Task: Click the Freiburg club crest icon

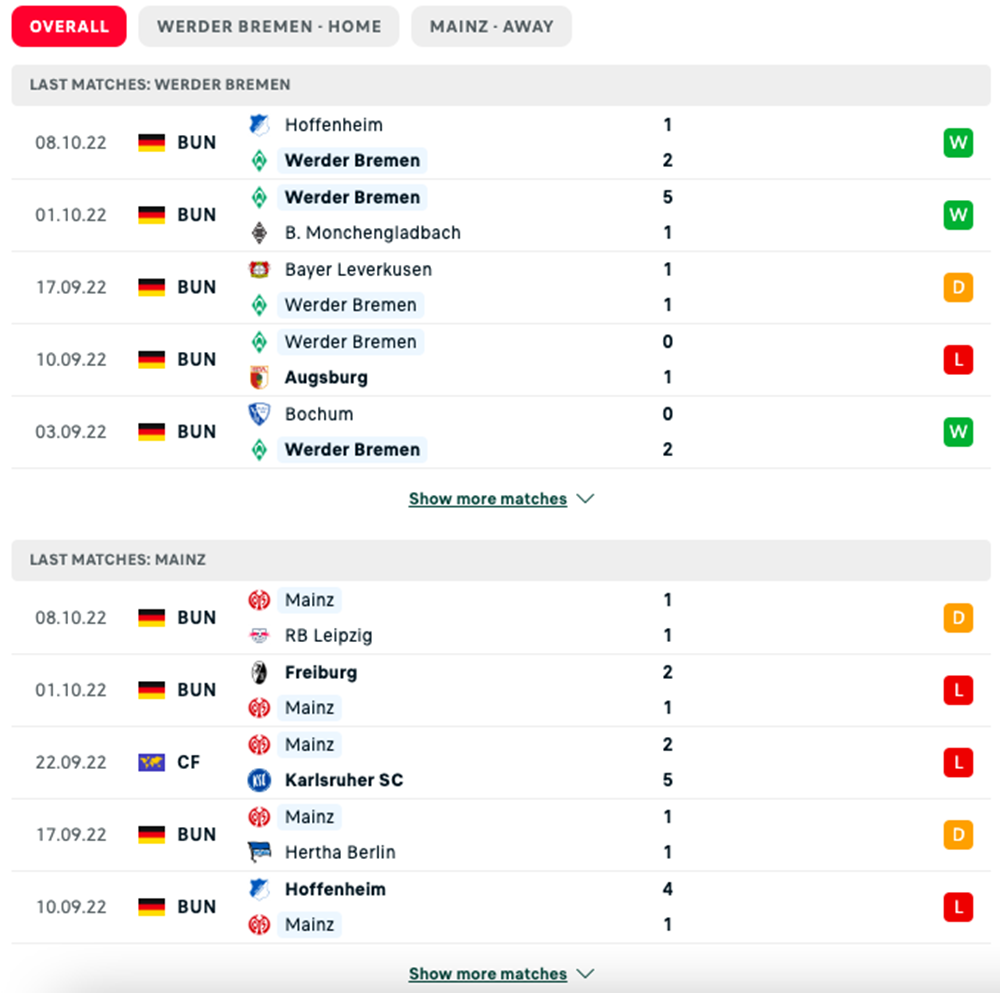Action: point(259,672)
